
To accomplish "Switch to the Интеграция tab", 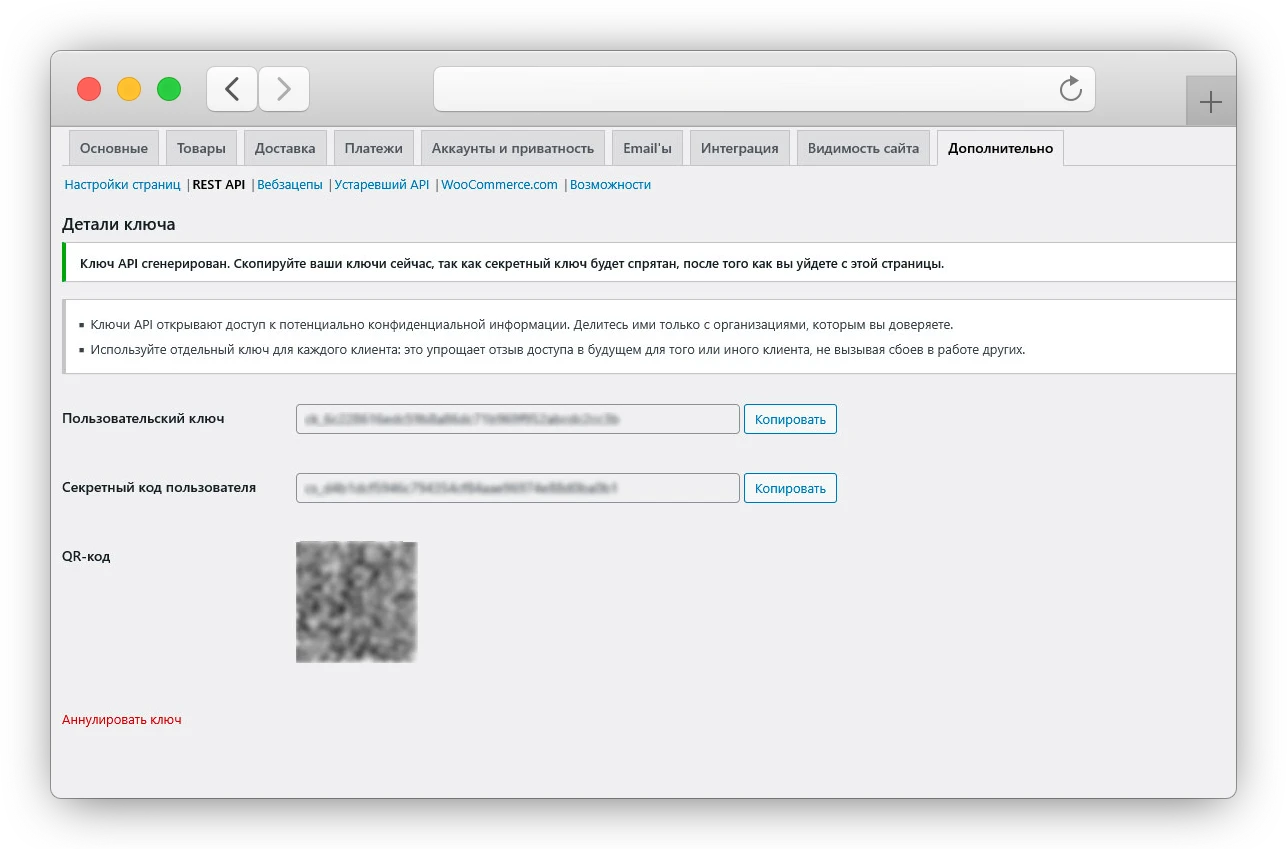I will pos(739,148).
